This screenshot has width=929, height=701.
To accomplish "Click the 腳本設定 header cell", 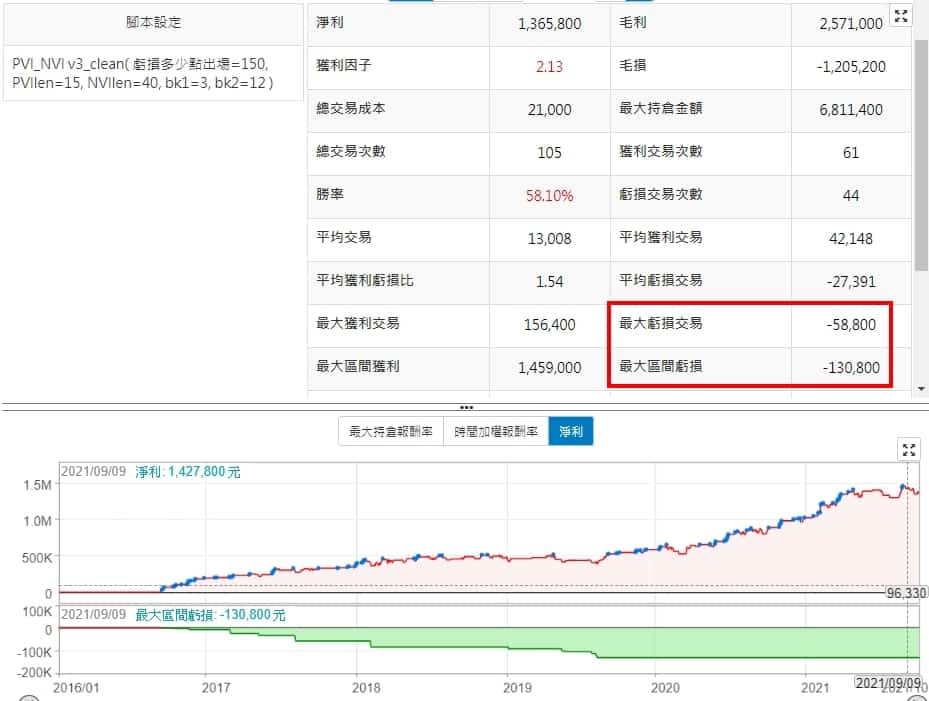I will (153, 22).
